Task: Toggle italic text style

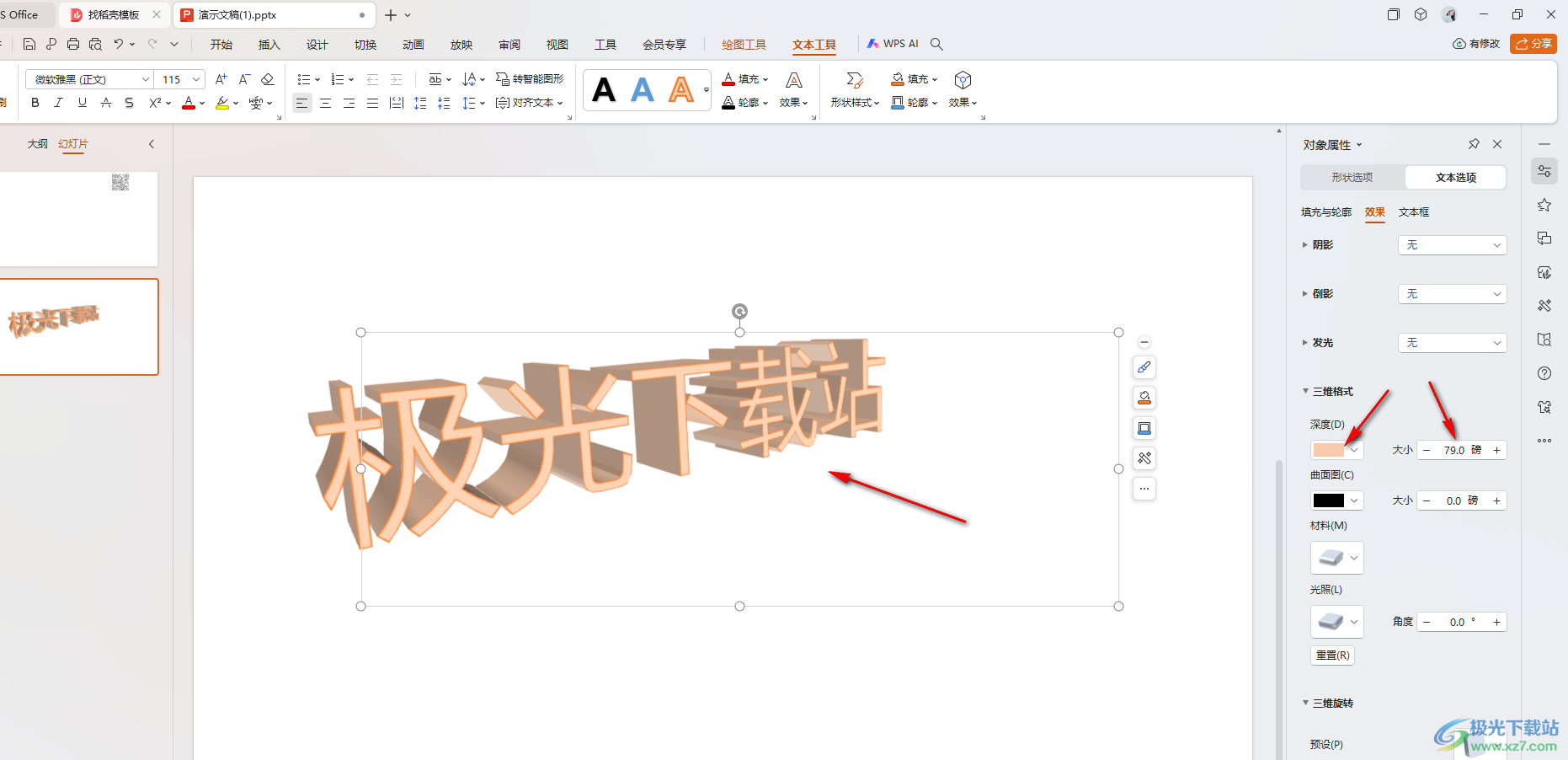Action: (58, 103)
